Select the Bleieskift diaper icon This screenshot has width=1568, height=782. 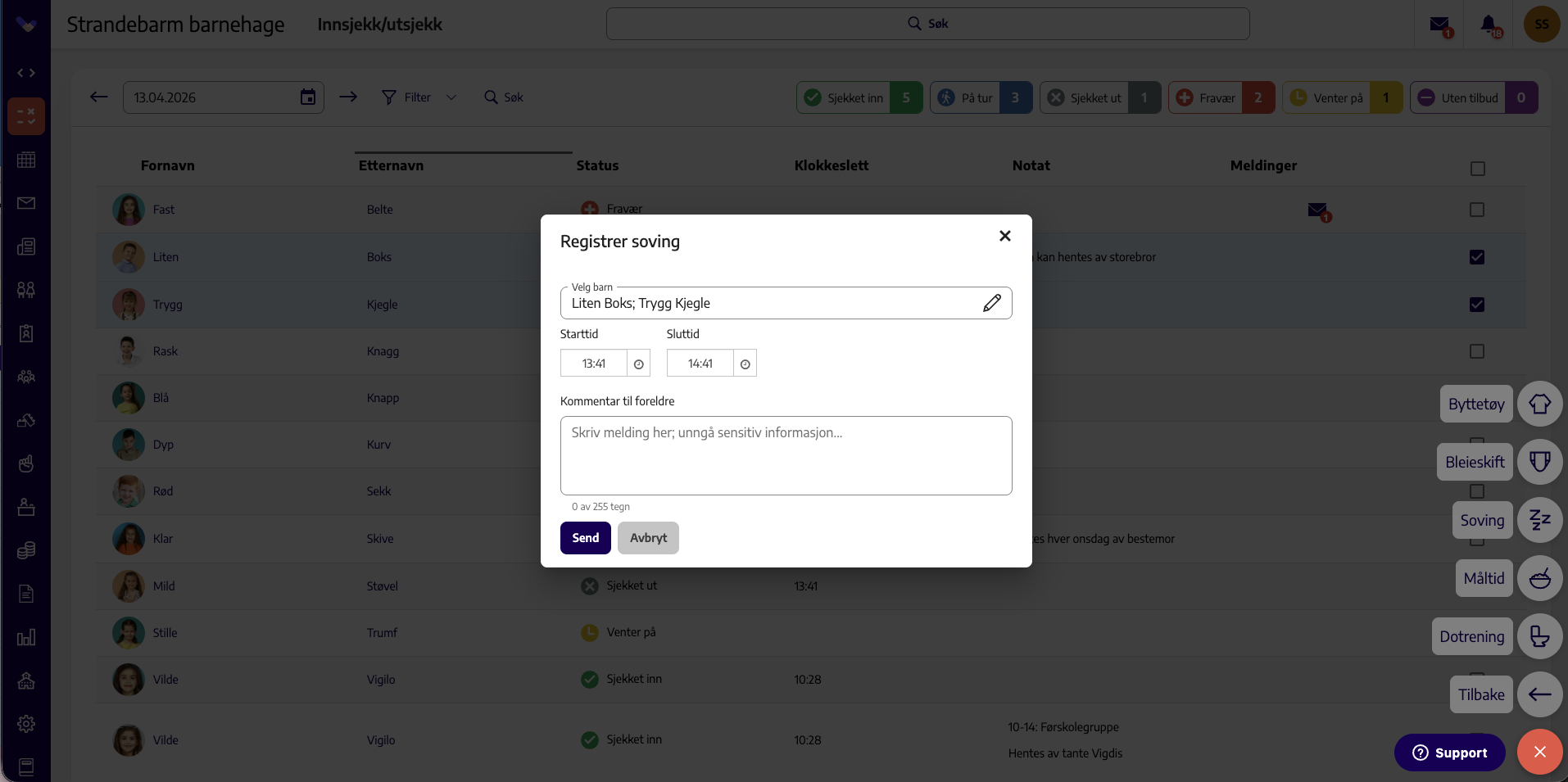pyautogui.click(x=1540, y=462)
